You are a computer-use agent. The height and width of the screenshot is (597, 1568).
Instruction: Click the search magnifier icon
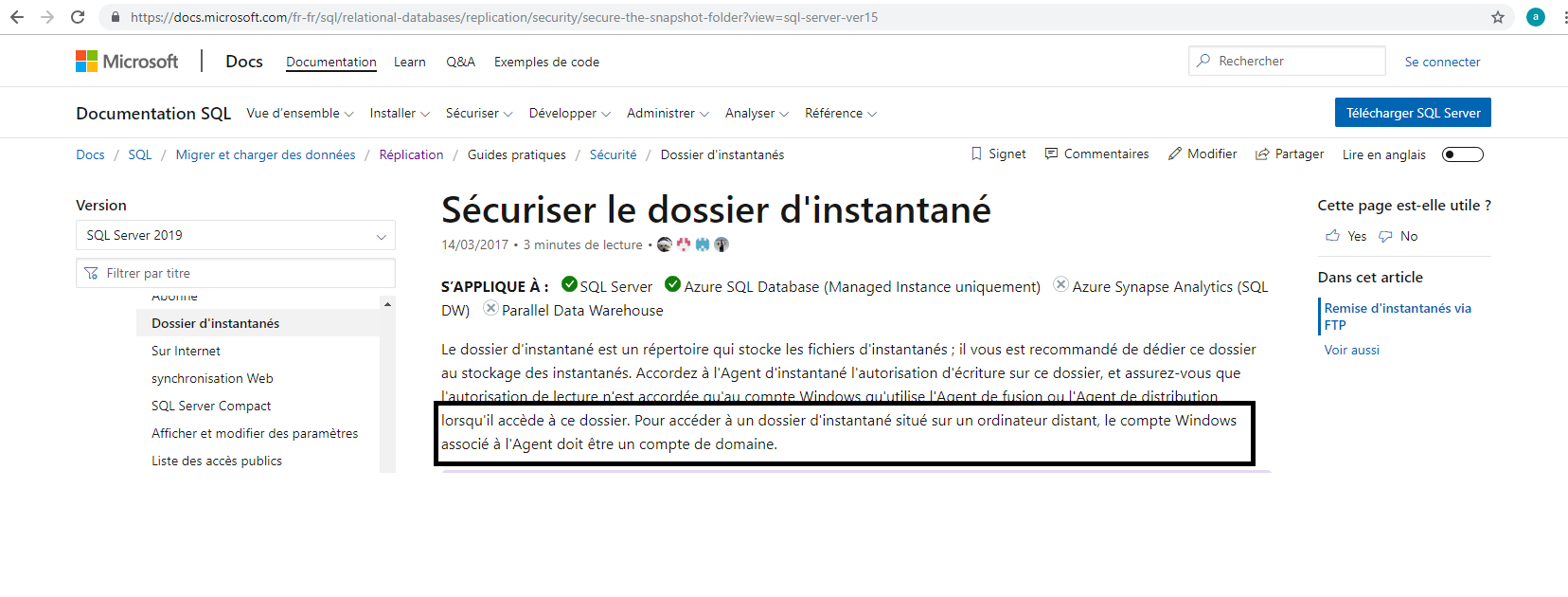pos(1203,61)
